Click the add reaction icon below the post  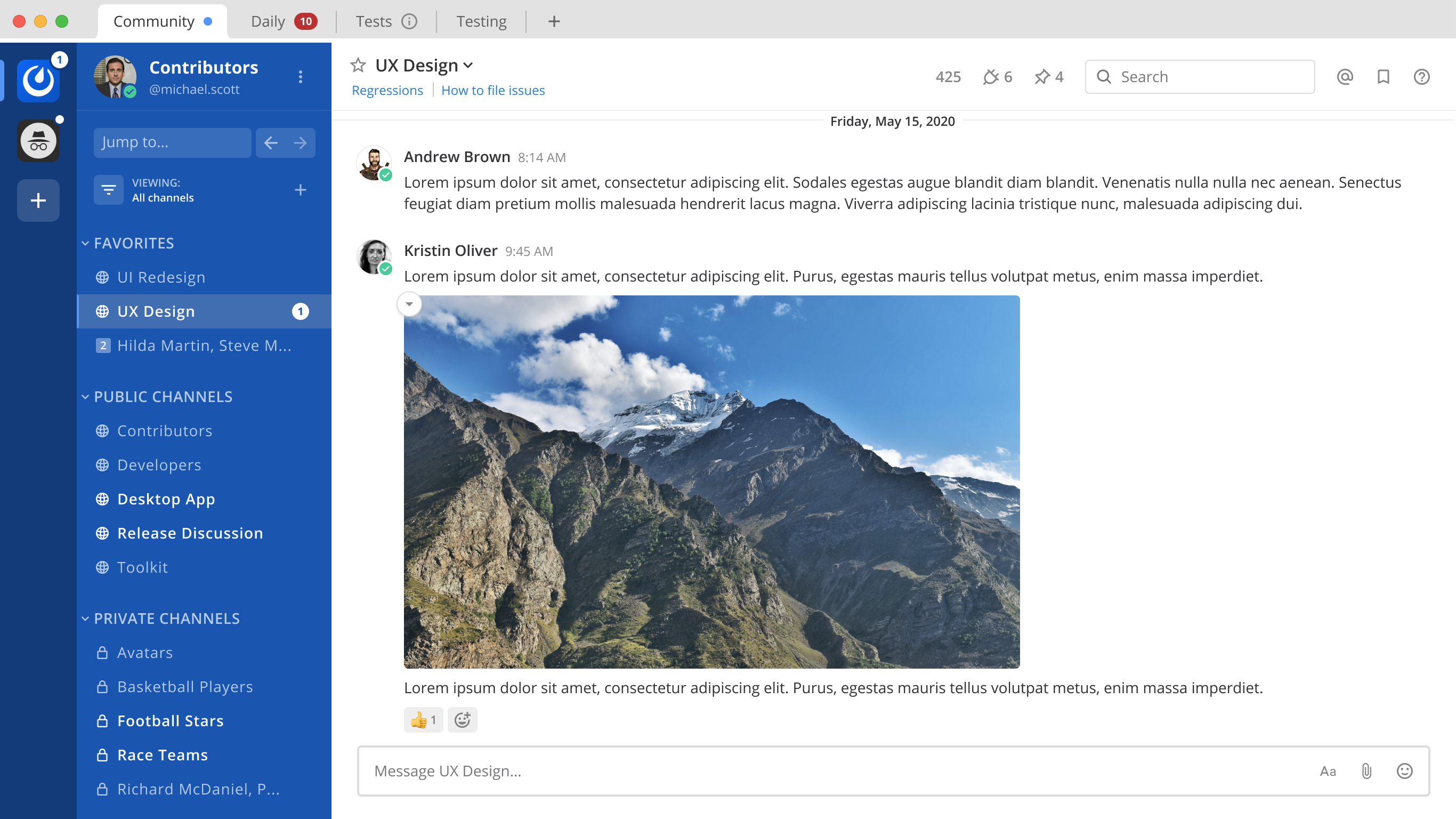coord(463,719)
